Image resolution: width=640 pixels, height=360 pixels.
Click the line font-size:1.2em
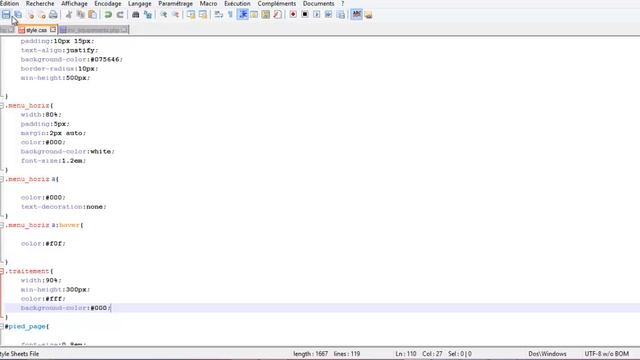coord(53,161)
